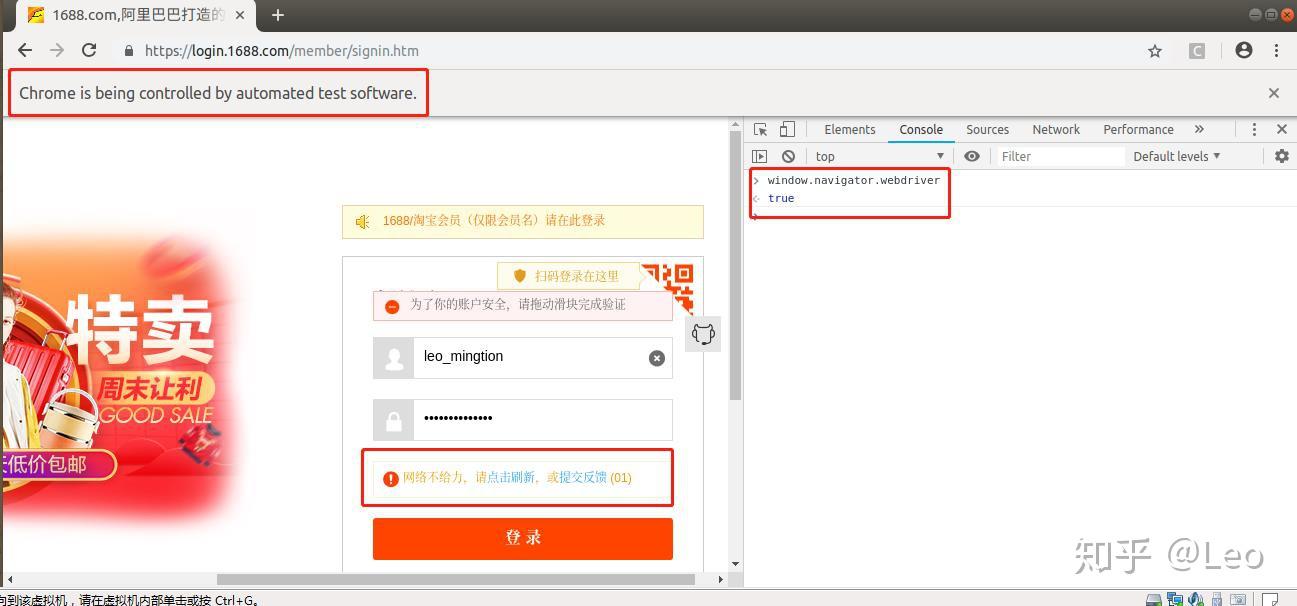Clear the console output
The height and width of the screenshot is (606, 1297).
click(788, 156)
